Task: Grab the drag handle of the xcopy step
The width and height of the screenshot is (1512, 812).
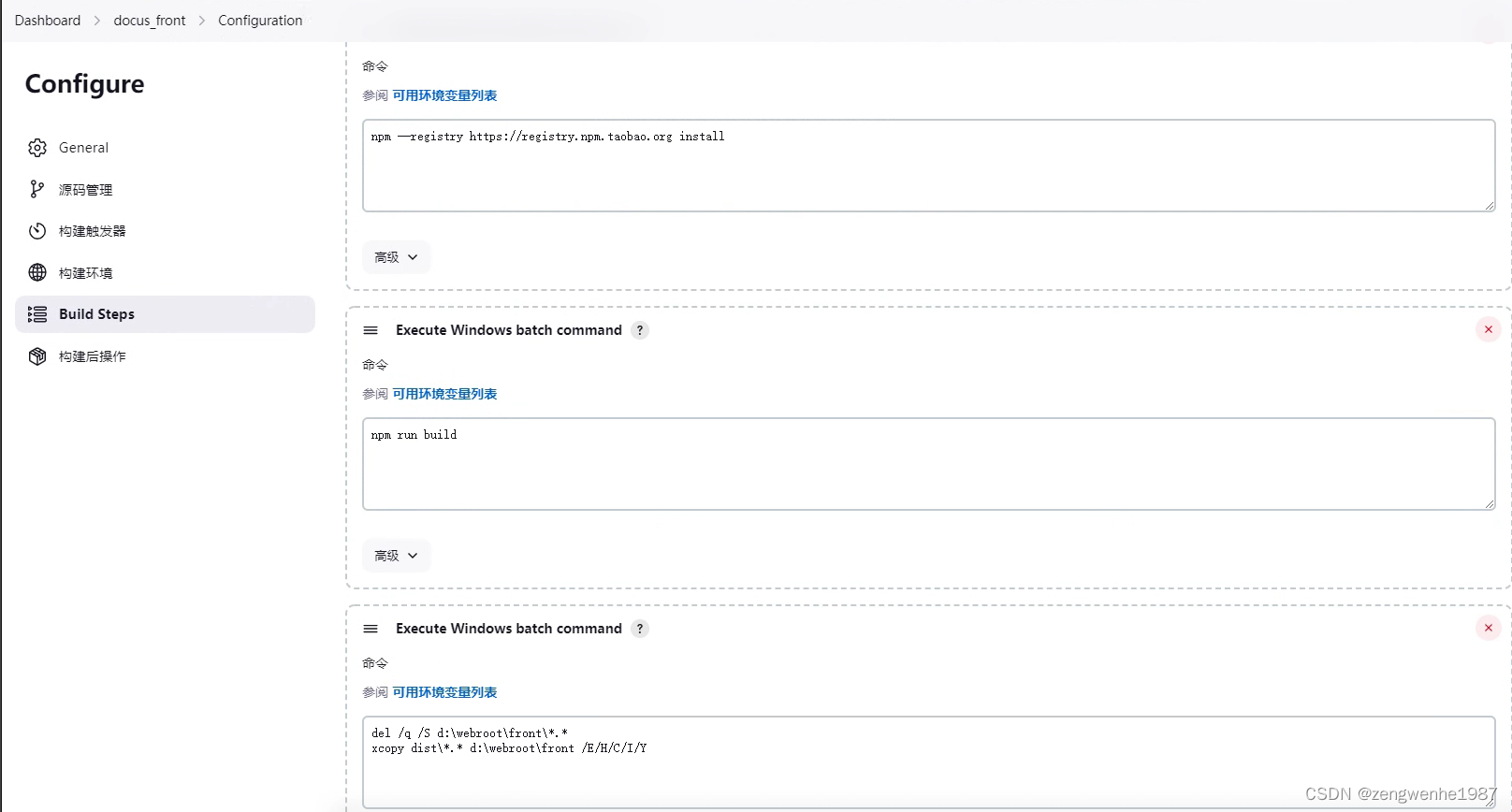Action: coord(371,629)
